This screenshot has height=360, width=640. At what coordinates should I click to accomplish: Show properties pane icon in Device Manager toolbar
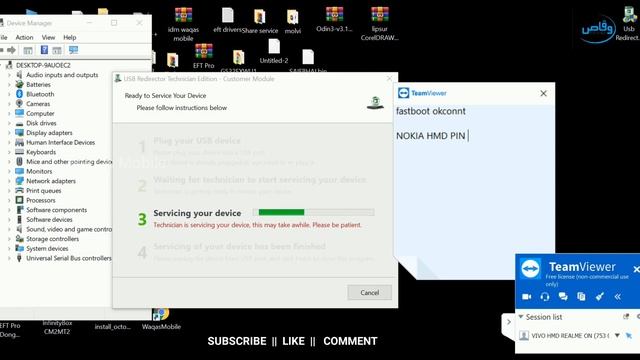[x=28, y=50]
